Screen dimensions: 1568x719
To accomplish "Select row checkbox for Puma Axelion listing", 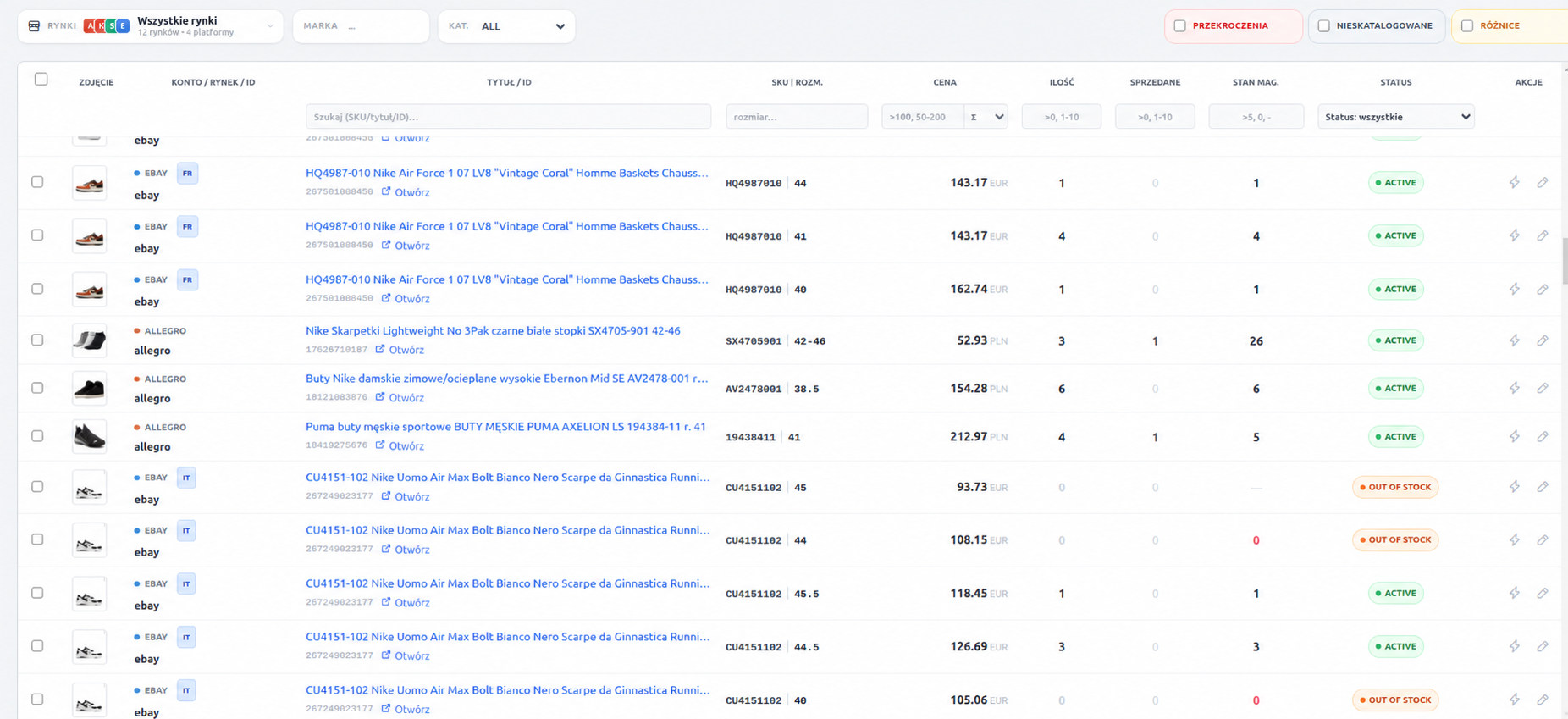I will pos(37,436).
